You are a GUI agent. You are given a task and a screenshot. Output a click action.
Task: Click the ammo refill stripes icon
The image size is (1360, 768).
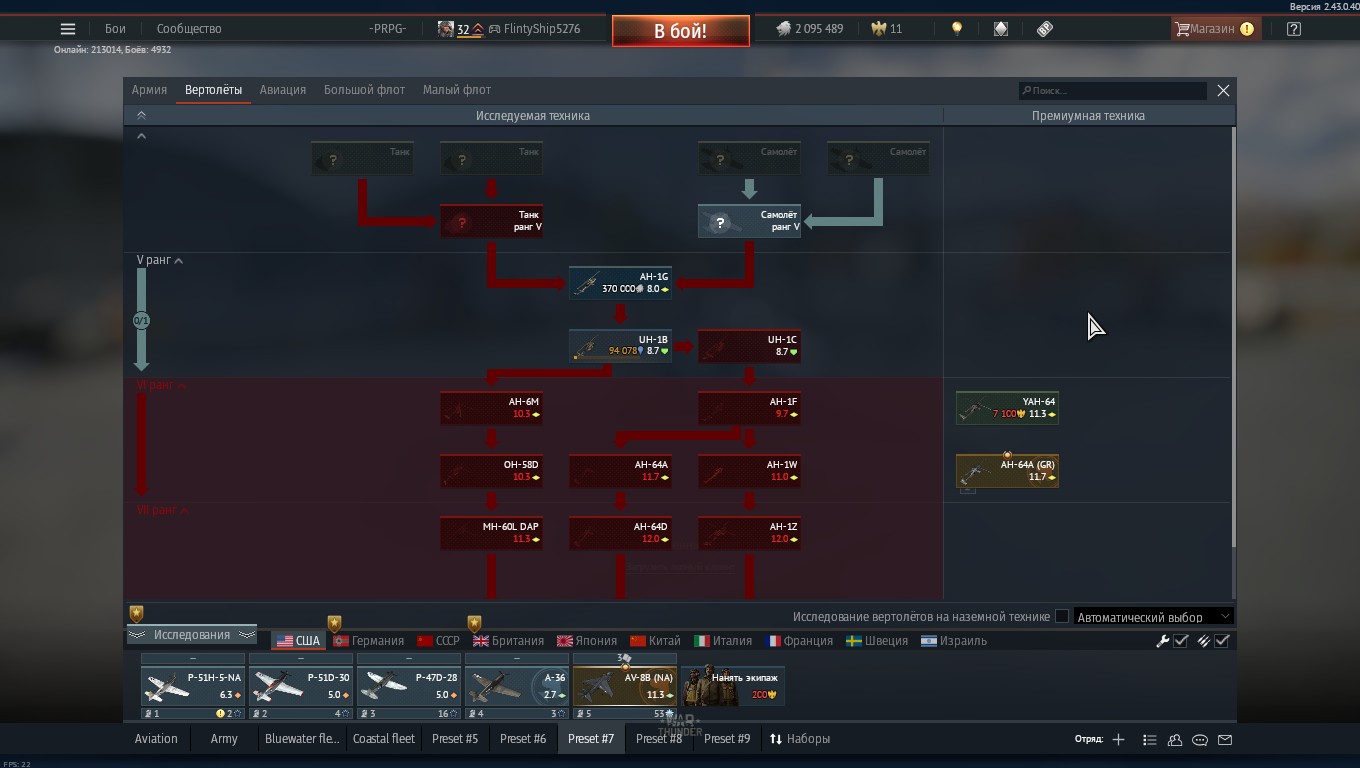click(x=1204, y=641)
